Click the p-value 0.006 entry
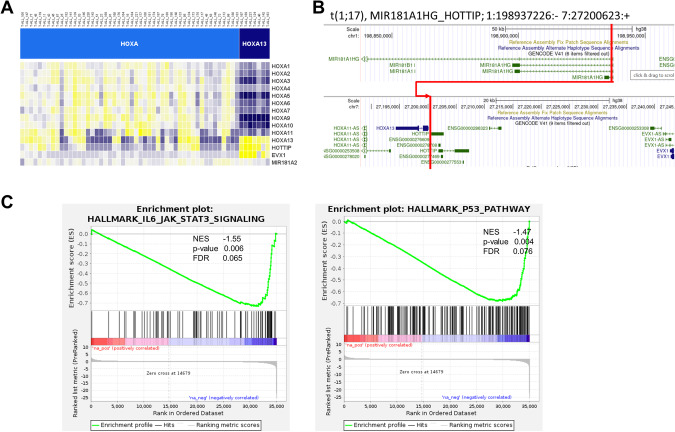The width and height of the screenshot is (675, 432). click(218, 248)
